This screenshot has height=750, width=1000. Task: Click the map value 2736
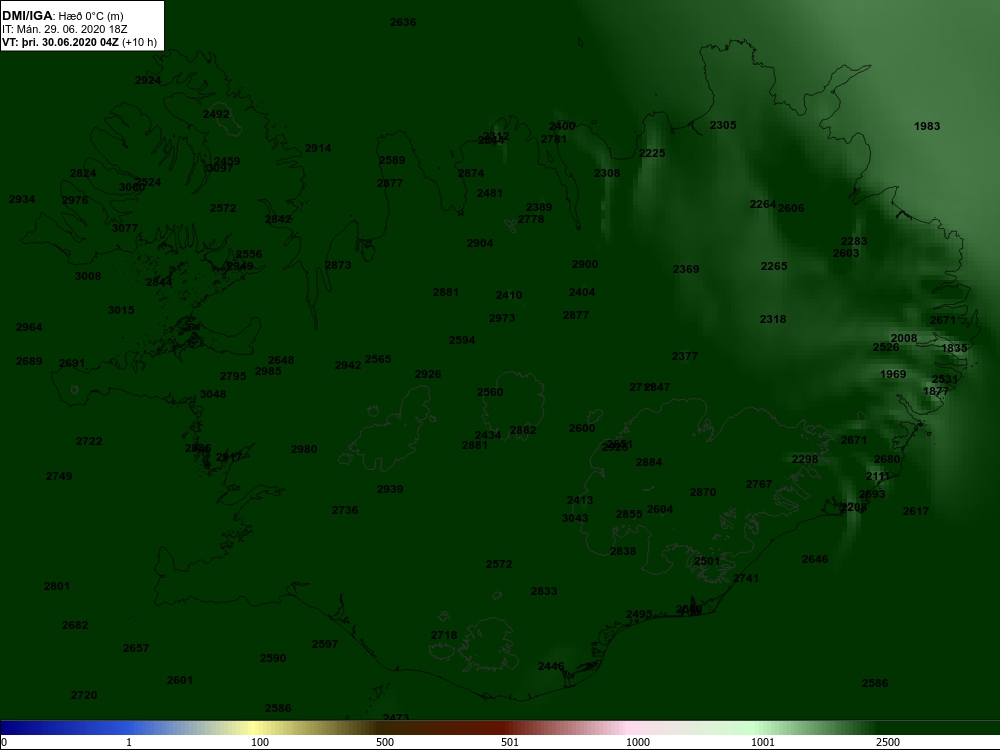coord(345,510)
